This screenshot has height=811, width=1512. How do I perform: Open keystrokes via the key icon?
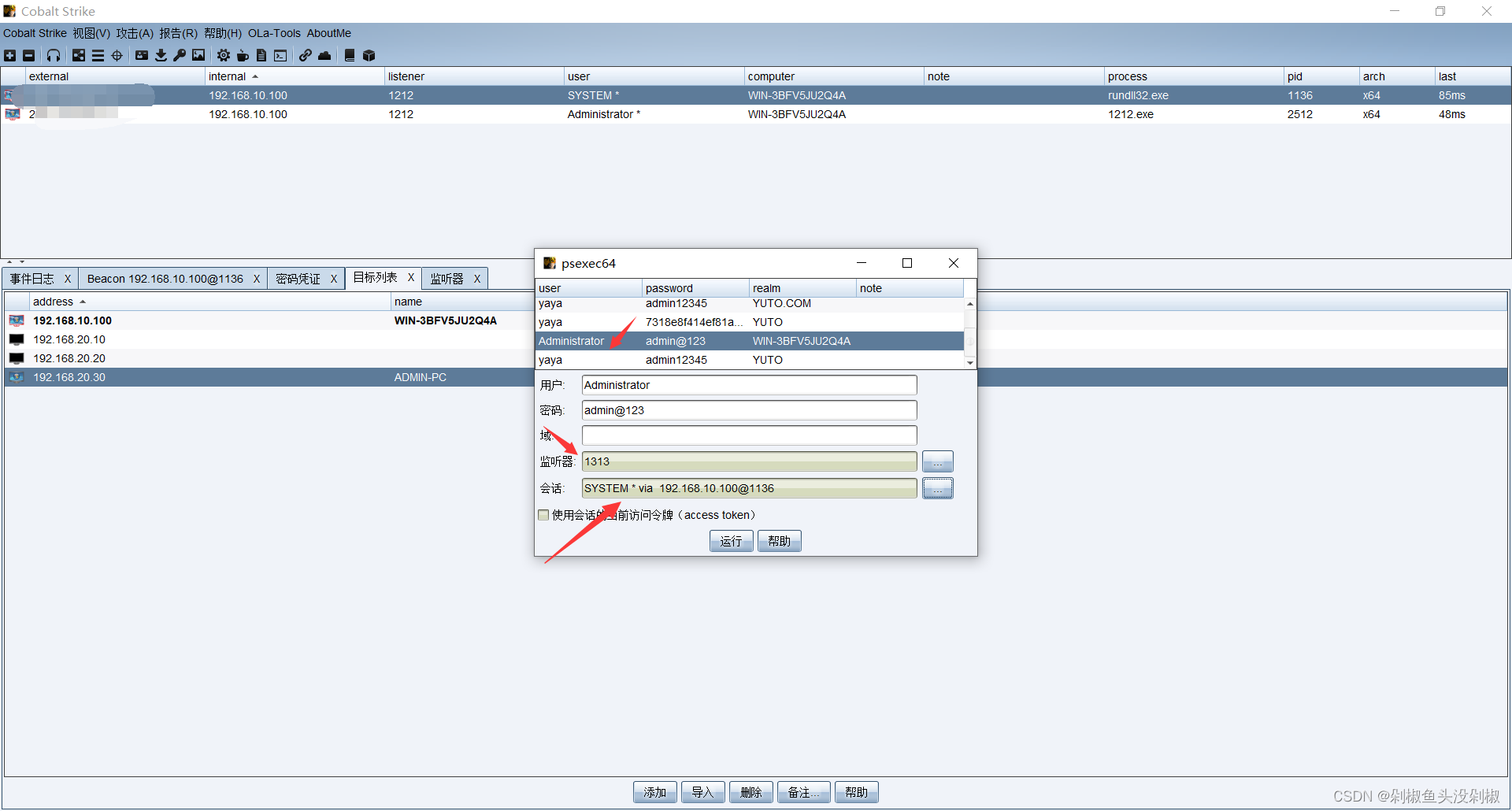point(180,55)
